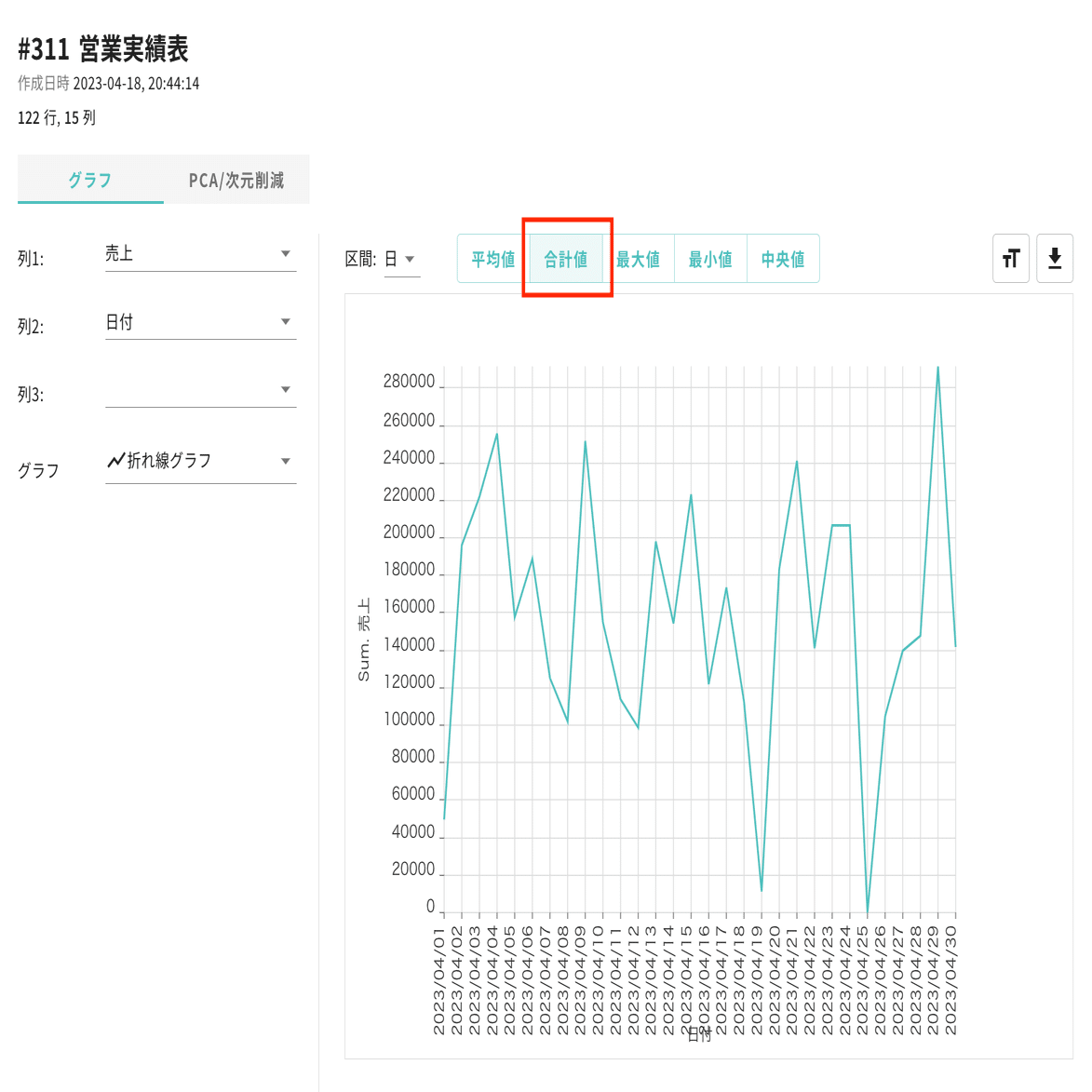Click the Sum. 売上 y-axis title

tap(364, 640)
